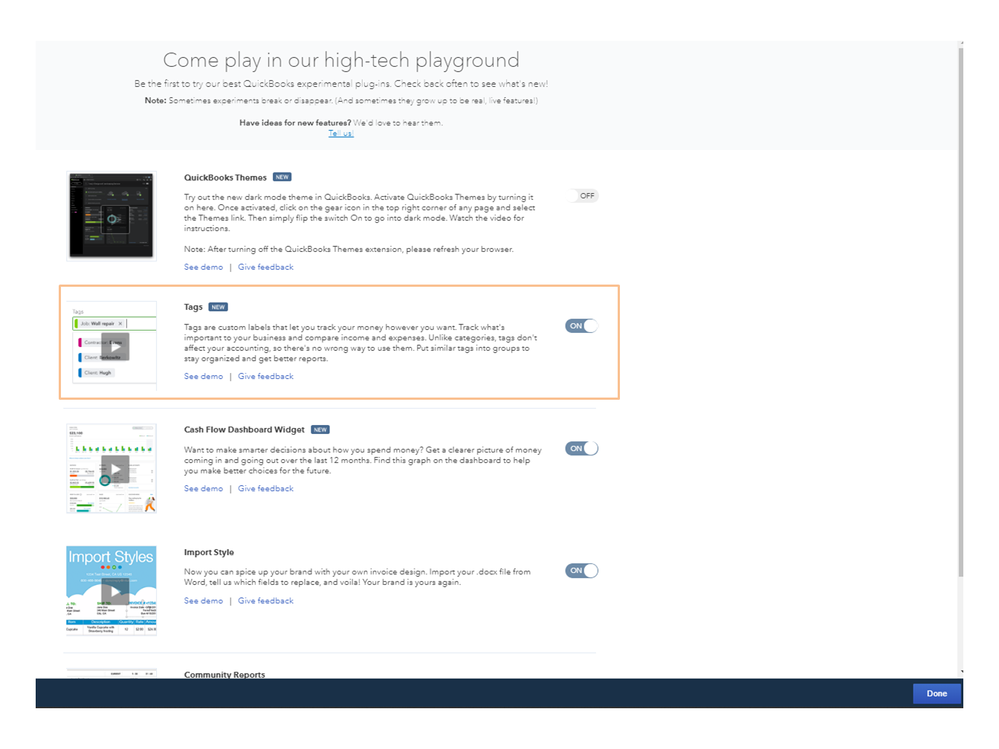This screenshot has width=999, height=749.
Task: Select the QuickBooks Themes heading
Action: point(225,178)
